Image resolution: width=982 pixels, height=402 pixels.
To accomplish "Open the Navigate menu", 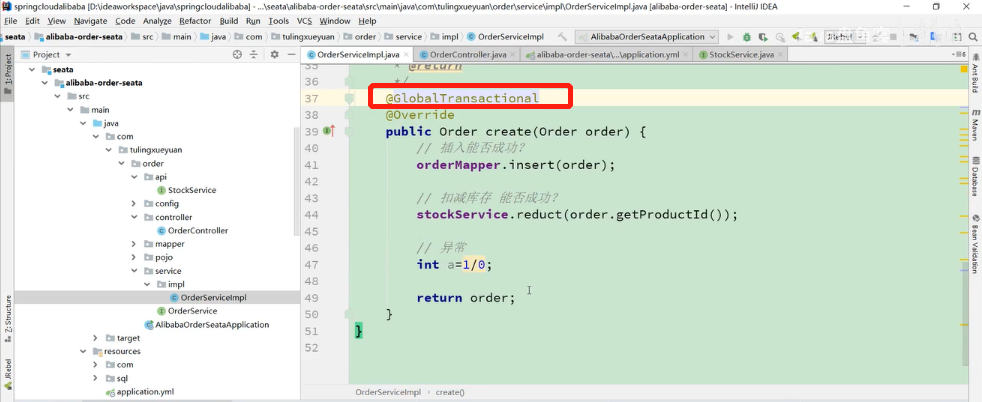I will 91,21.
